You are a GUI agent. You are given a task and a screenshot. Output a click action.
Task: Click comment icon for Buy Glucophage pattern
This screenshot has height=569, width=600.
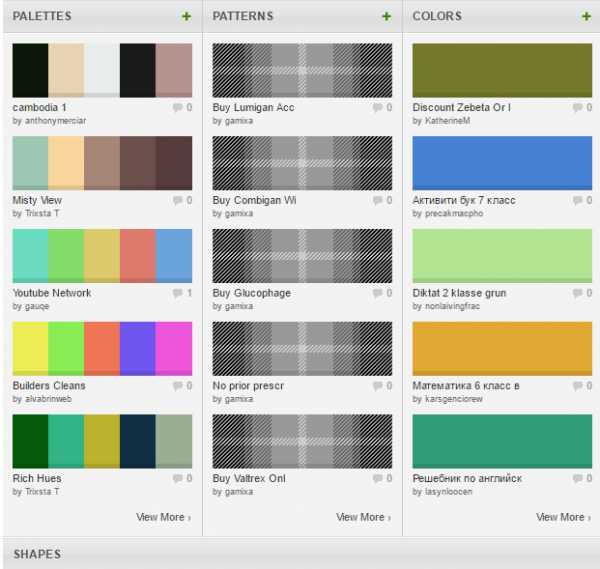[378, 294]
